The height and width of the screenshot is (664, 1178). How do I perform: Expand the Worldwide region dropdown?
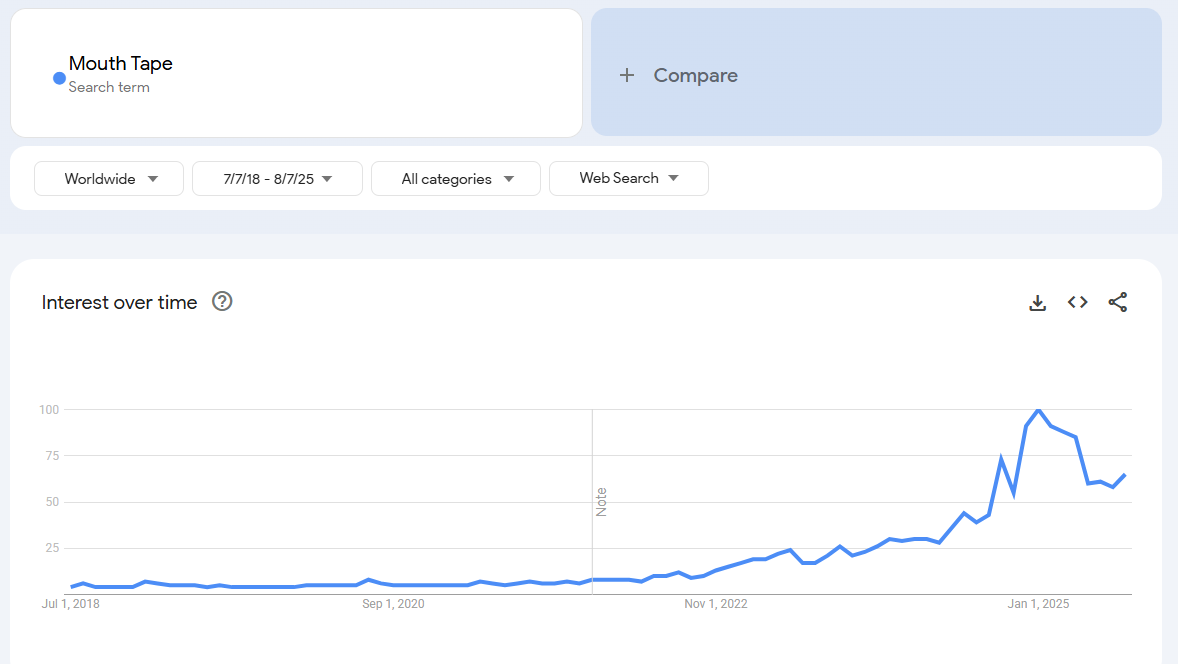pyautogui.click(x=109, y=179)
